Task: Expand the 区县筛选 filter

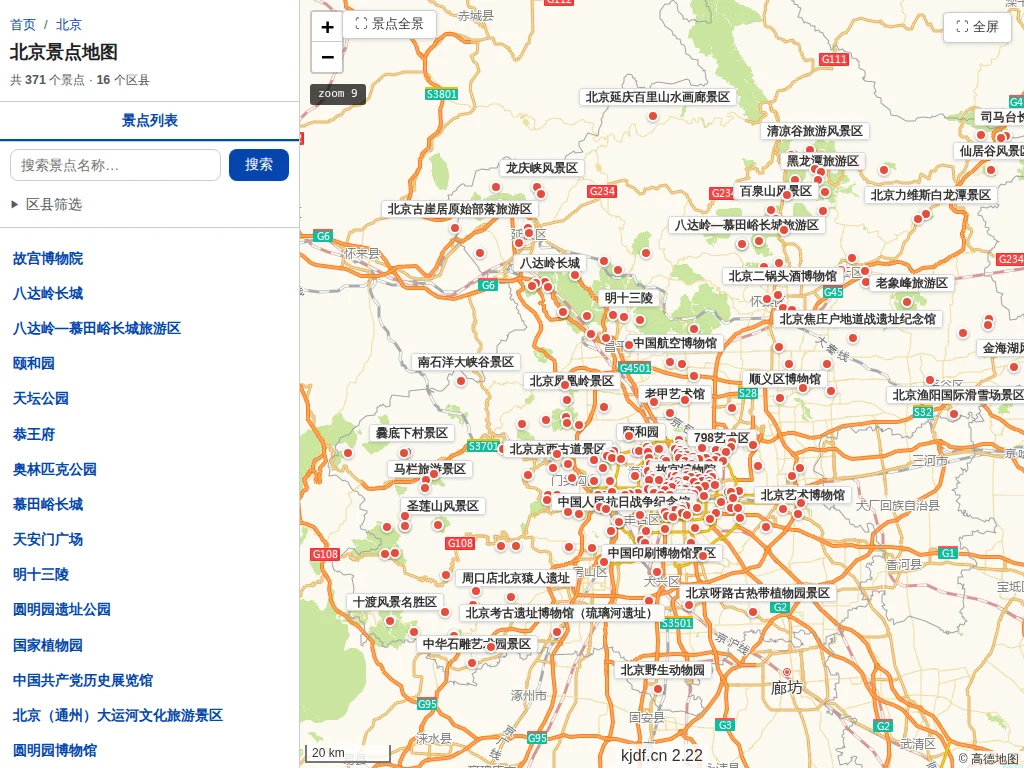Action: (47, 204)
